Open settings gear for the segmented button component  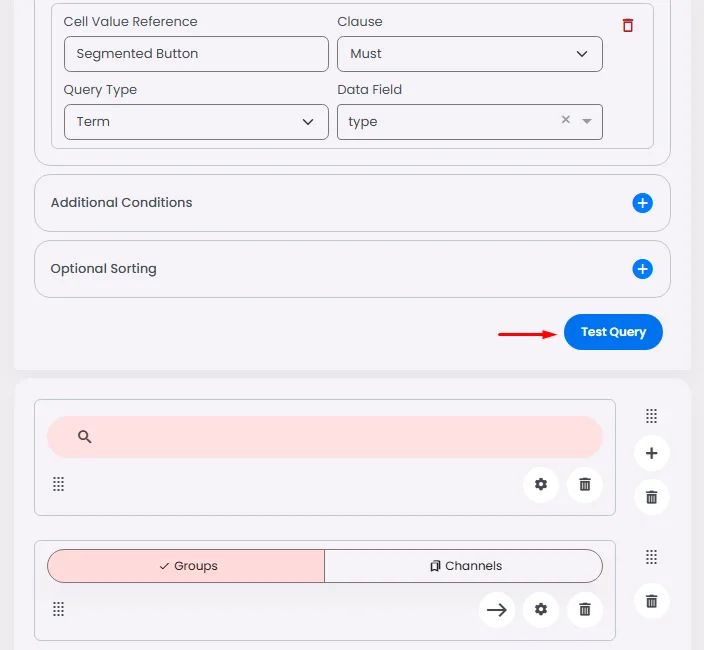541,609
